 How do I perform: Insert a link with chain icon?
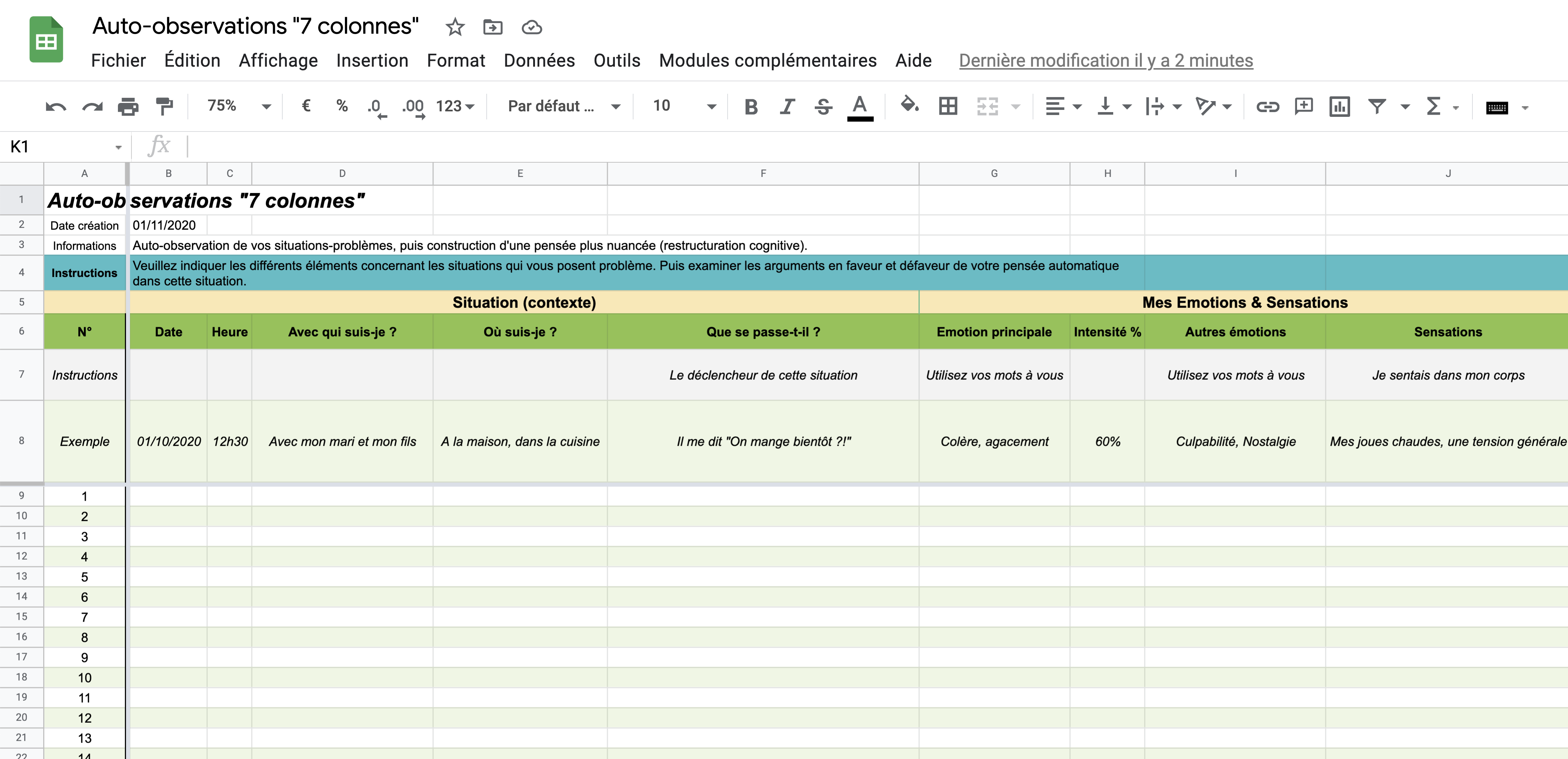point(1267,107)
